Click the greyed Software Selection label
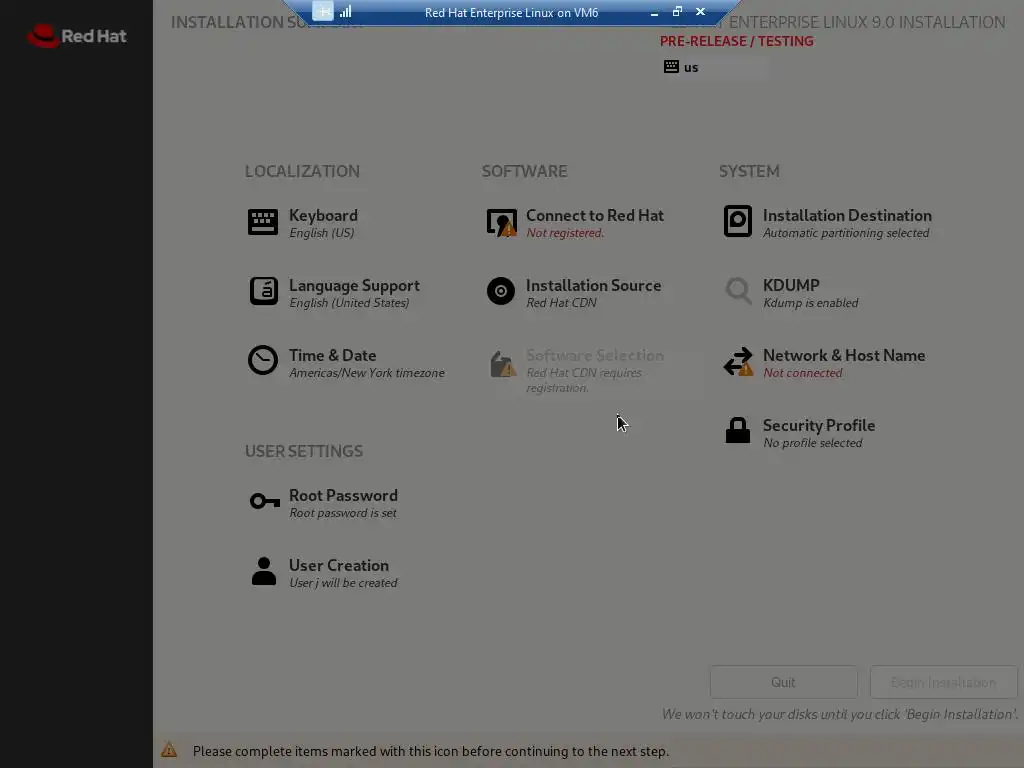 point(594,355)
